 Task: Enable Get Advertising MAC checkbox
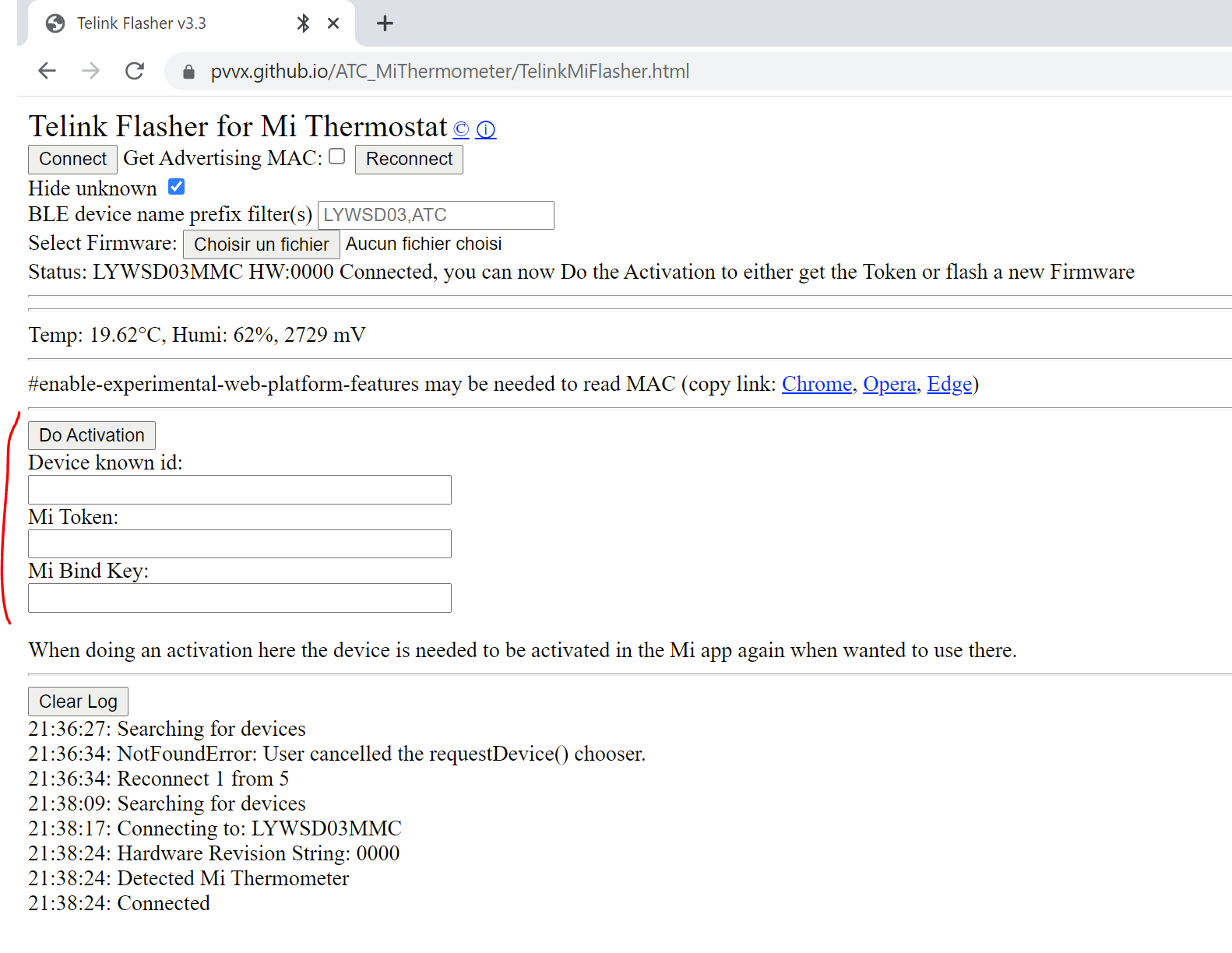pos(336,156)
